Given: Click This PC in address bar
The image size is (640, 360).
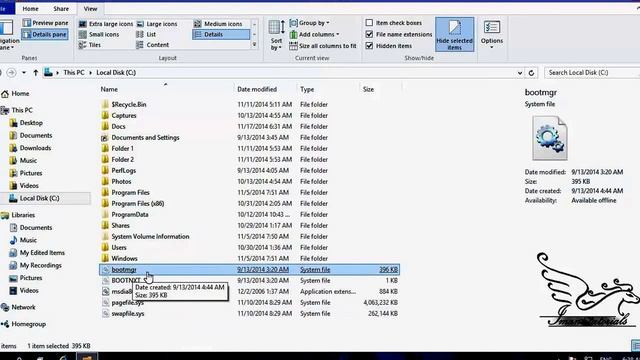Looking at the screenshot, I should (x=74, y=73).
